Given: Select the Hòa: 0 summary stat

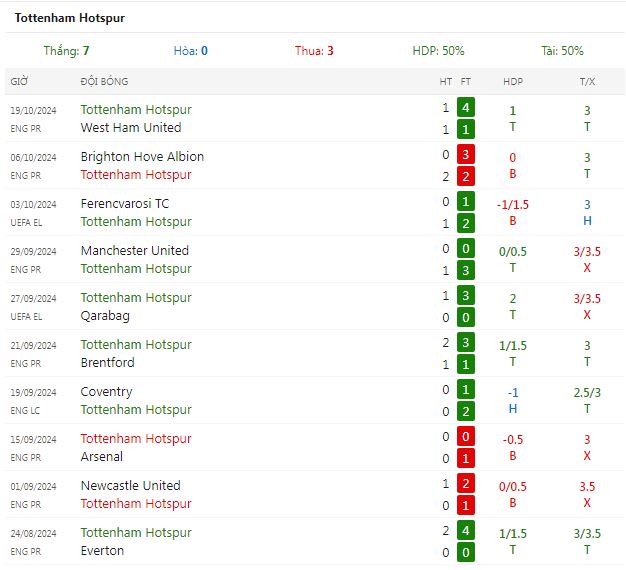Looking at the screenshot, I should pos(191,51).
